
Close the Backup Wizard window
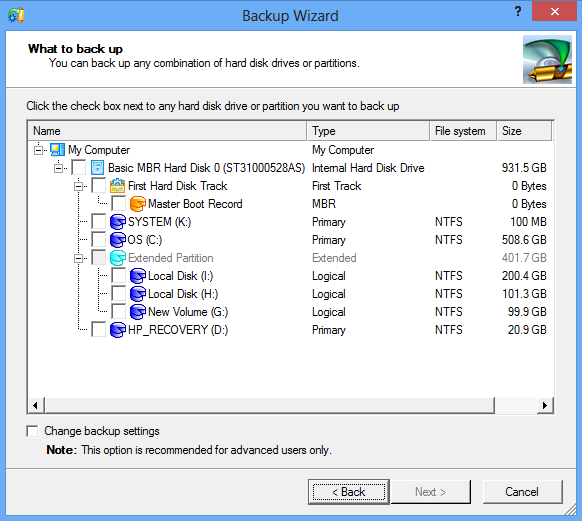point(555,11)
